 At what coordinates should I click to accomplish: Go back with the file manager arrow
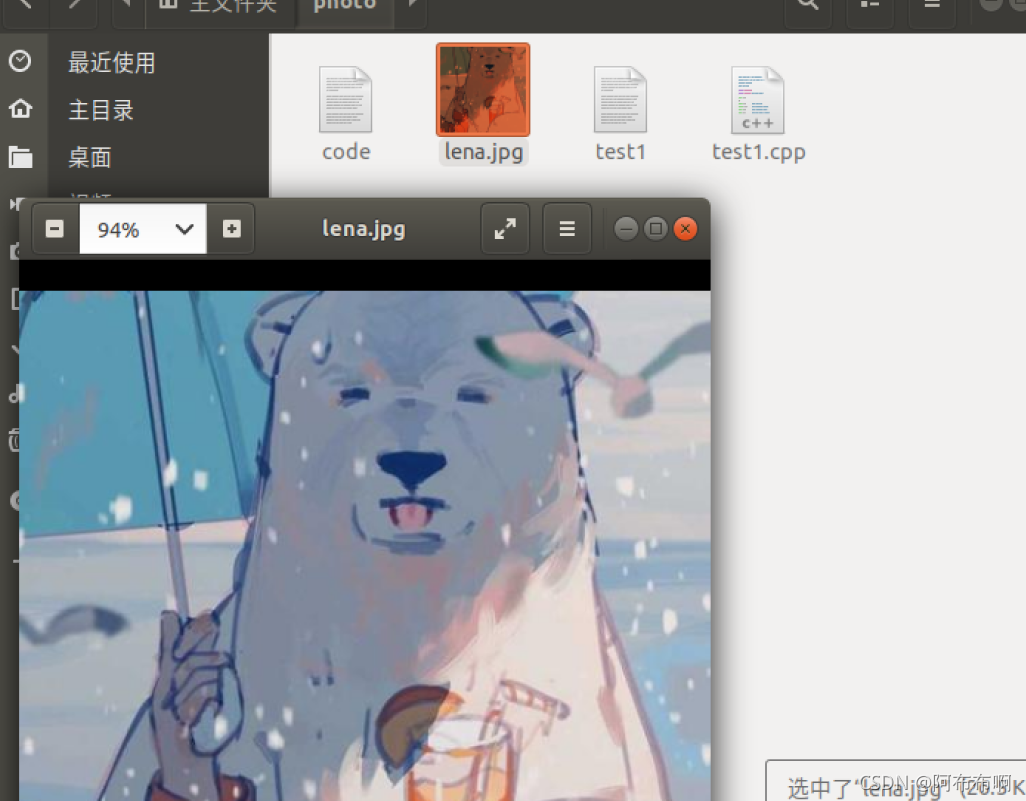tap(25, 5)
